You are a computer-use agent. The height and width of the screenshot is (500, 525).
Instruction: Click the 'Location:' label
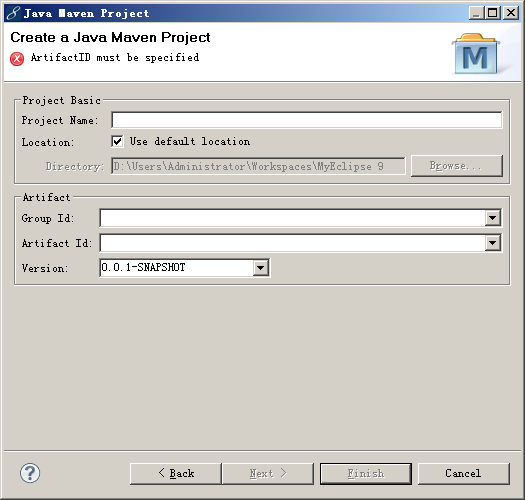coord(48,142)
